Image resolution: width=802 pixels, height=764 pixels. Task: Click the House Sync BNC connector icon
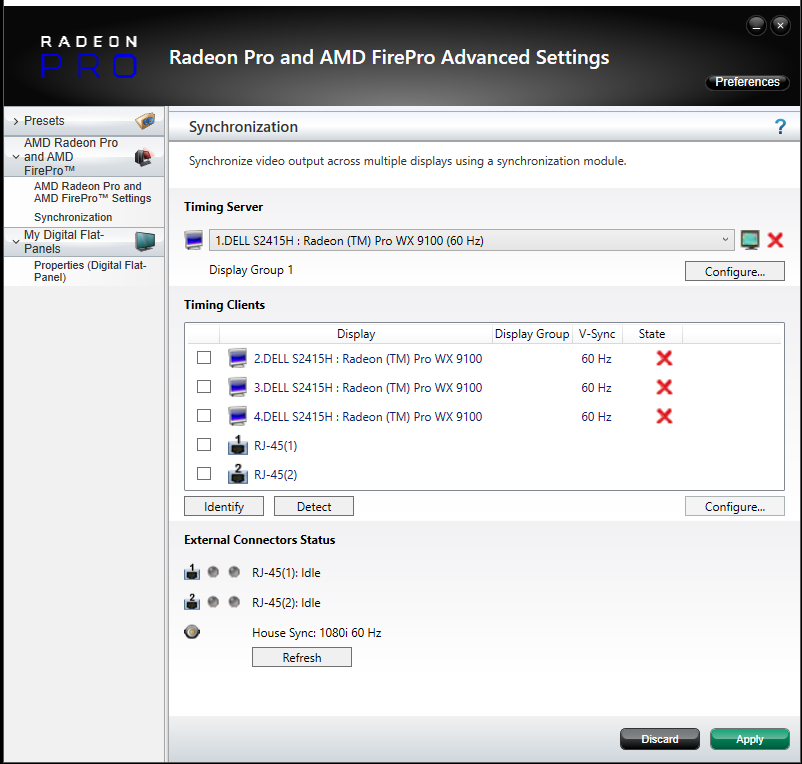192,632
